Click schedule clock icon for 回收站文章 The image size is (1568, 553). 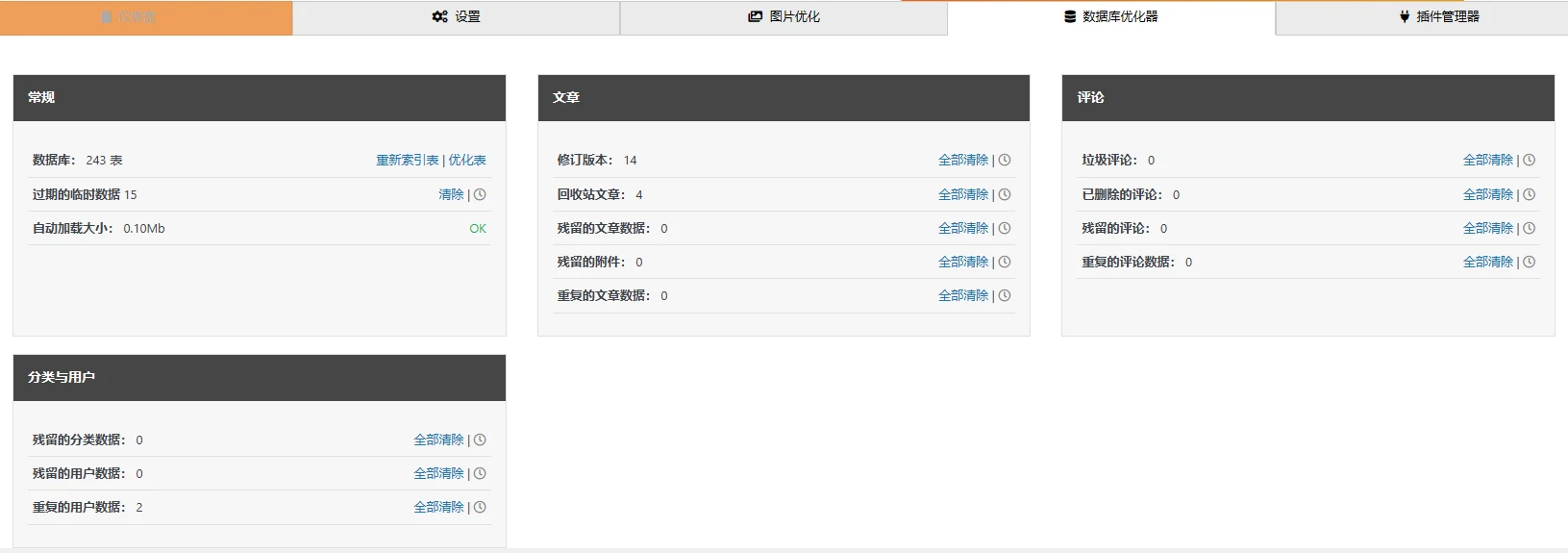pyautogui.click(x=1005, y=194)
